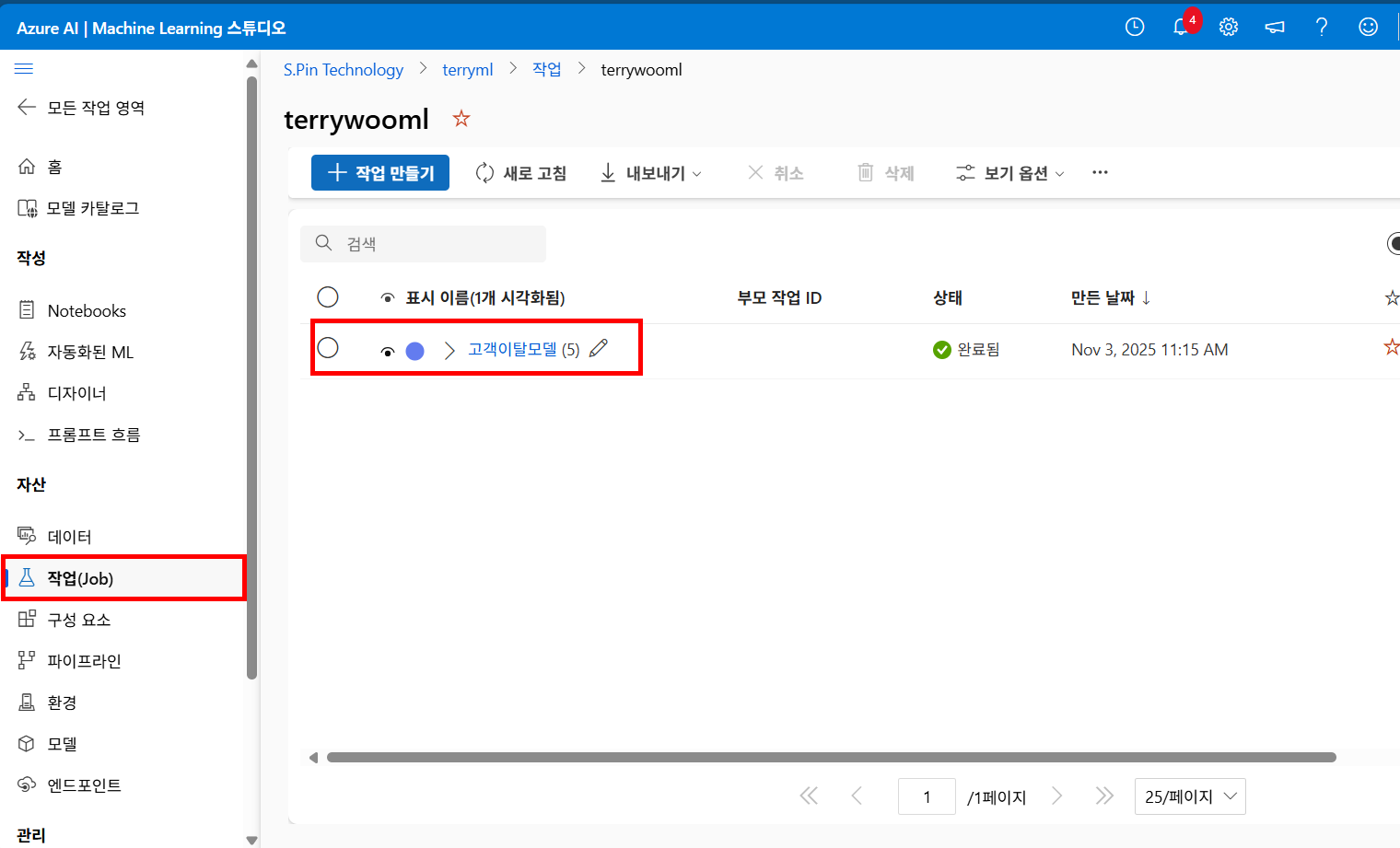Go to first page double-arrow

(809, 796)
